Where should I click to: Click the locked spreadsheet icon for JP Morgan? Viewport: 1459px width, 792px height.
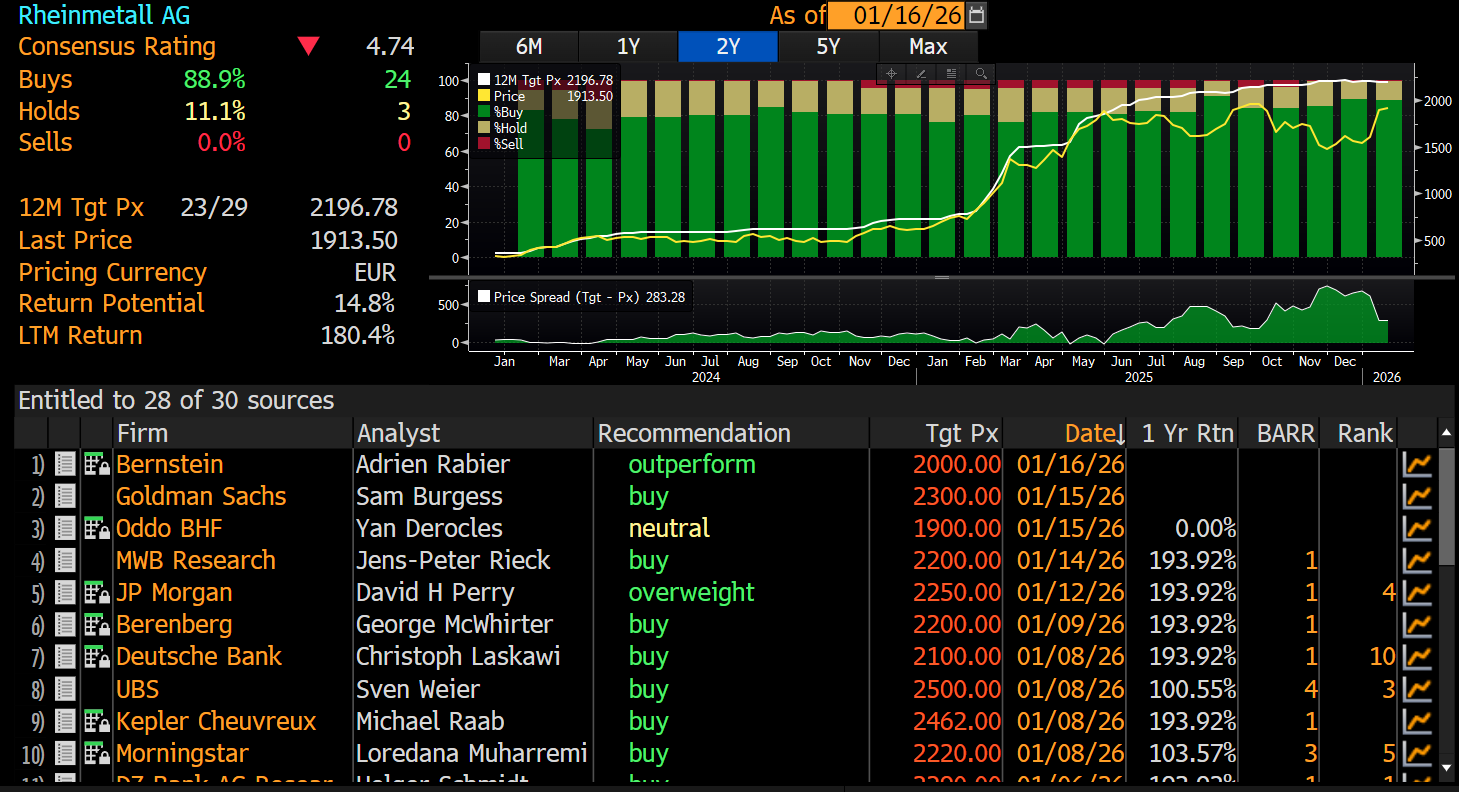(x=97, y=593)
